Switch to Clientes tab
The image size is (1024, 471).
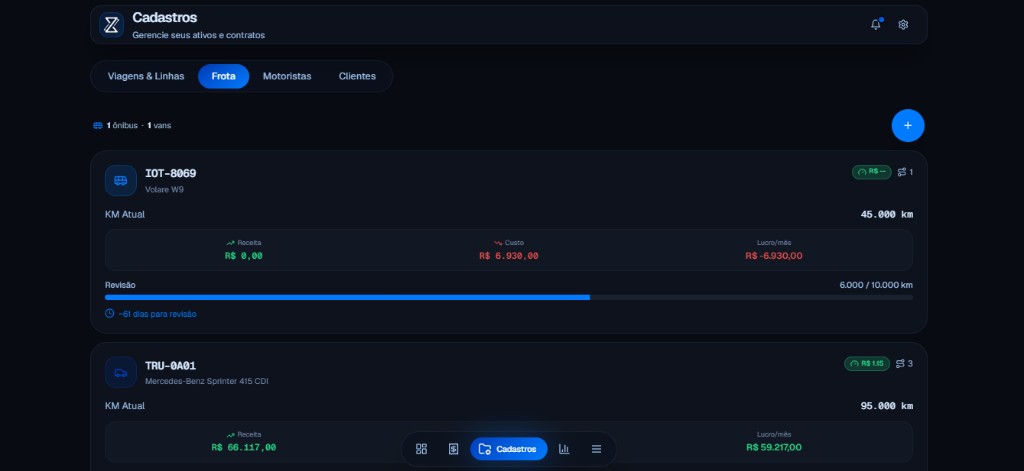point(357,76)
